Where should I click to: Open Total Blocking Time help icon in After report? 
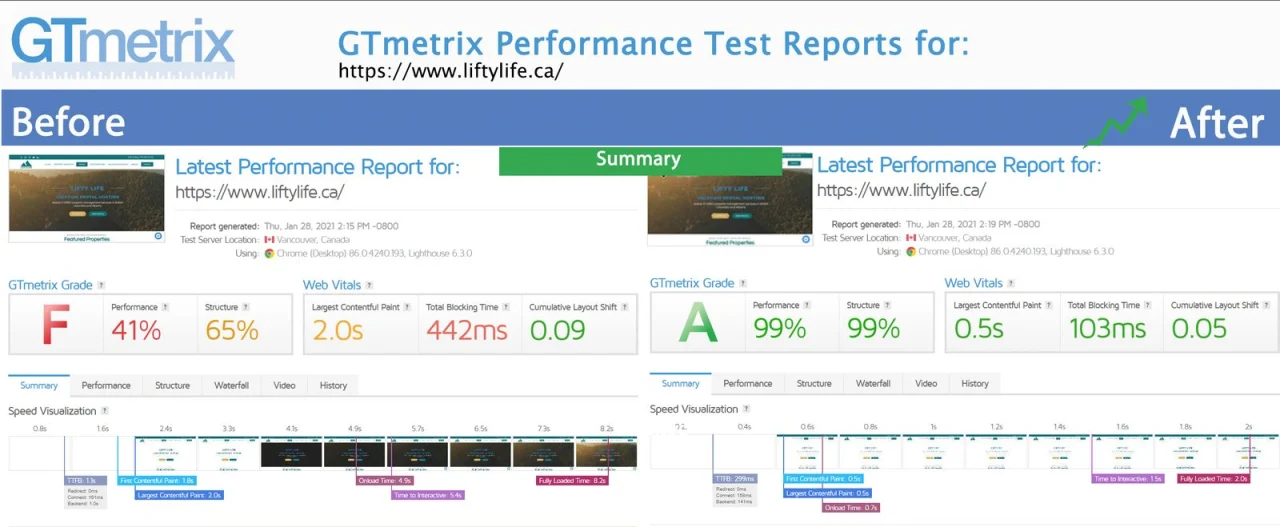click(1149, 305)
